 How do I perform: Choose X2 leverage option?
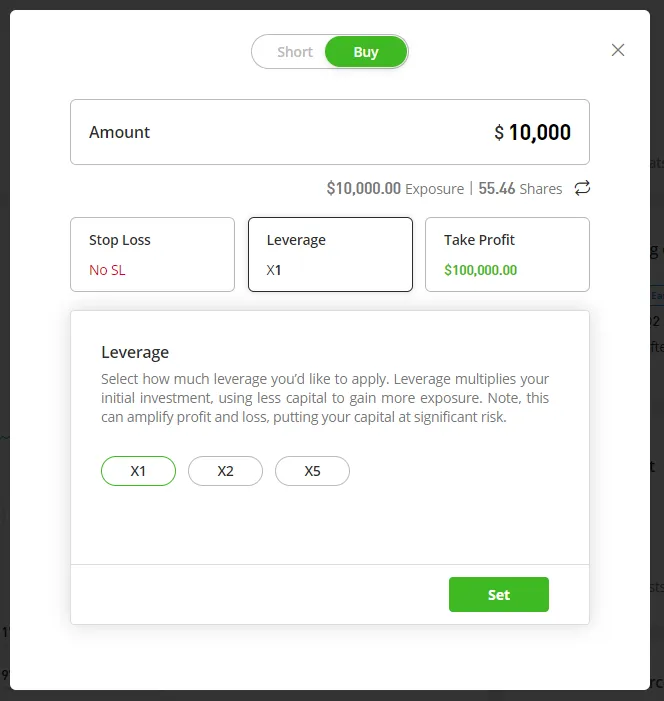[x=225, y=471]
